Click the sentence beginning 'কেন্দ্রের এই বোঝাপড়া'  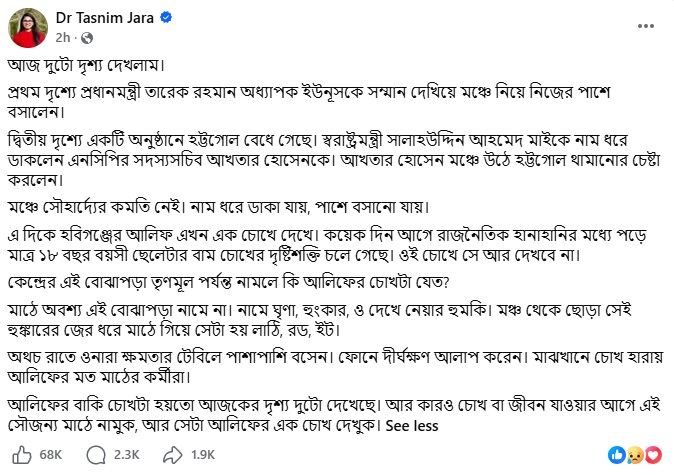(x=229, y=282)
